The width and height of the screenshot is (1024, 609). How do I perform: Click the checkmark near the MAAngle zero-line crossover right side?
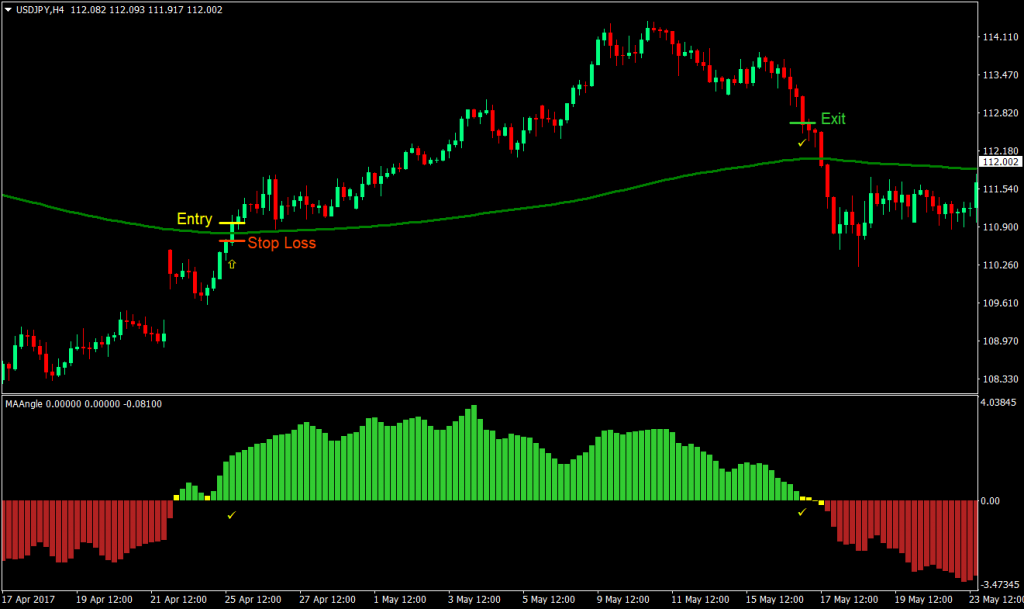pos(800,512)
